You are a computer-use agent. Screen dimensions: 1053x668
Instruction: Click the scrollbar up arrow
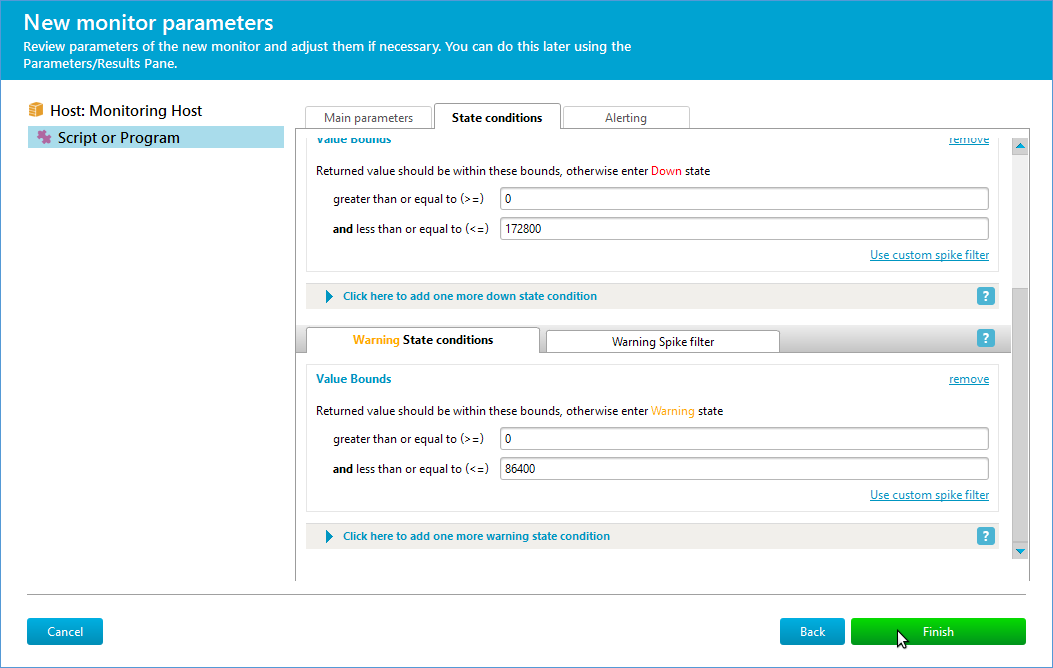tap(1020, 146)
